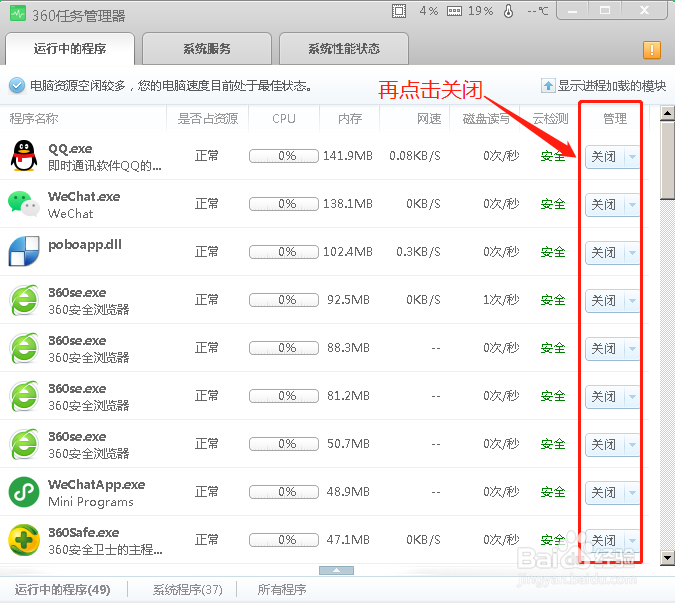
Task: Click the orange exclamation alert icon
Action: point(652,50)
